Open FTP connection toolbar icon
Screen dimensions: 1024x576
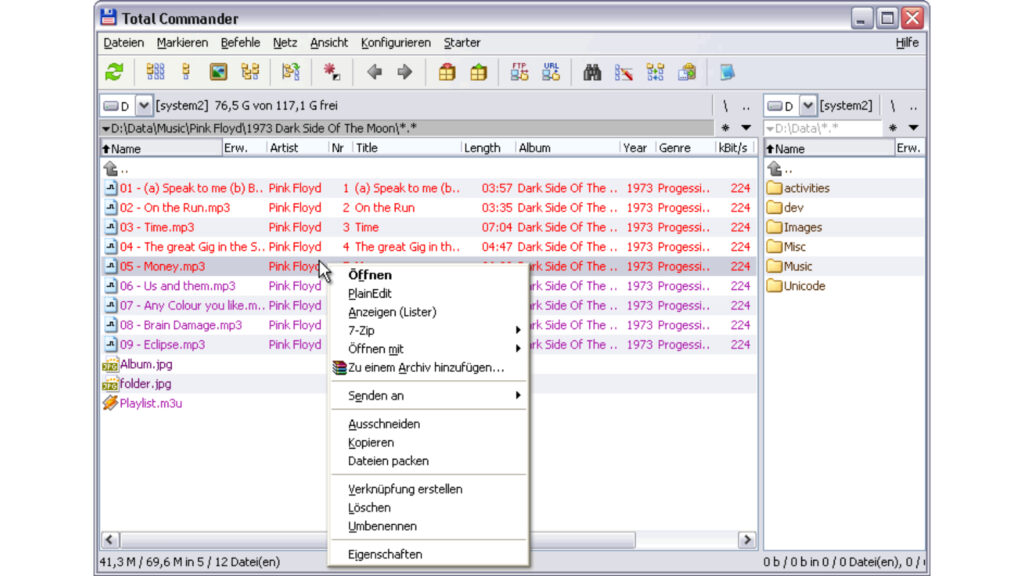coord(519,72)
